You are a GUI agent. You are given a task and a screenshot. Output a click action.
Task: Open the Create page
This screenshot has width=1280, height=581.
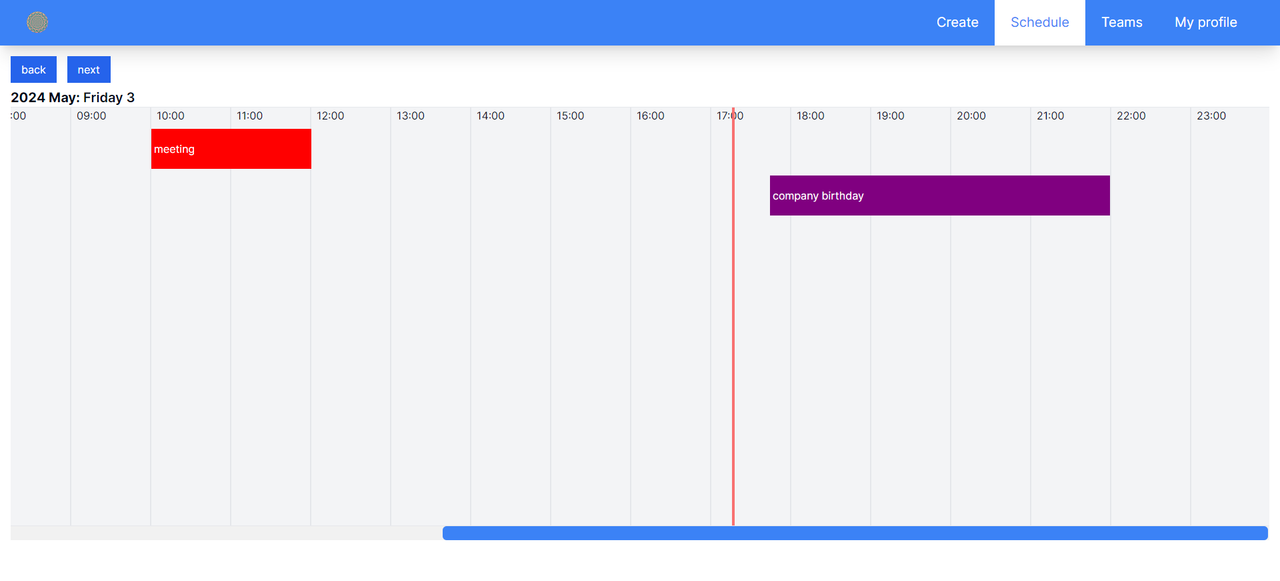[x=957, y=22]
